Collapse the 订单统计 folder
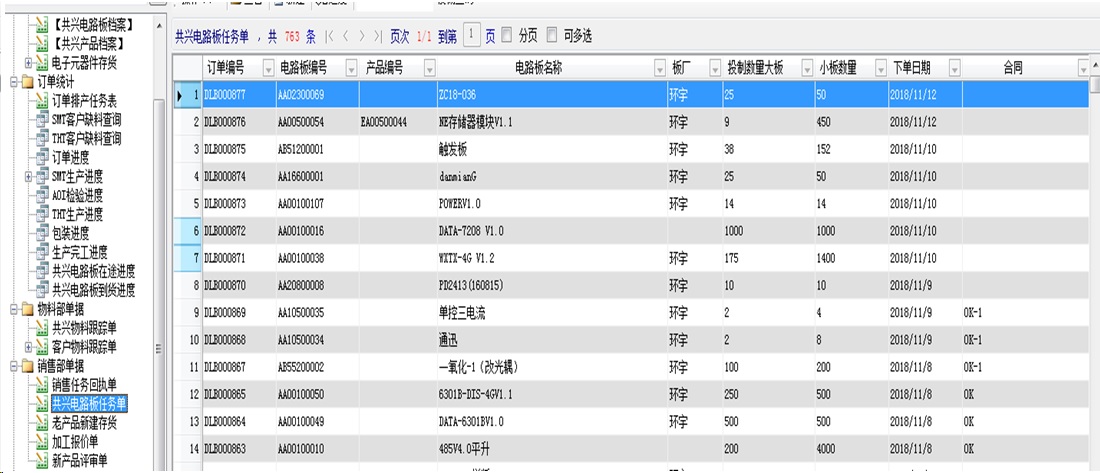The image size is (1100, 473). tap(11, 81)
